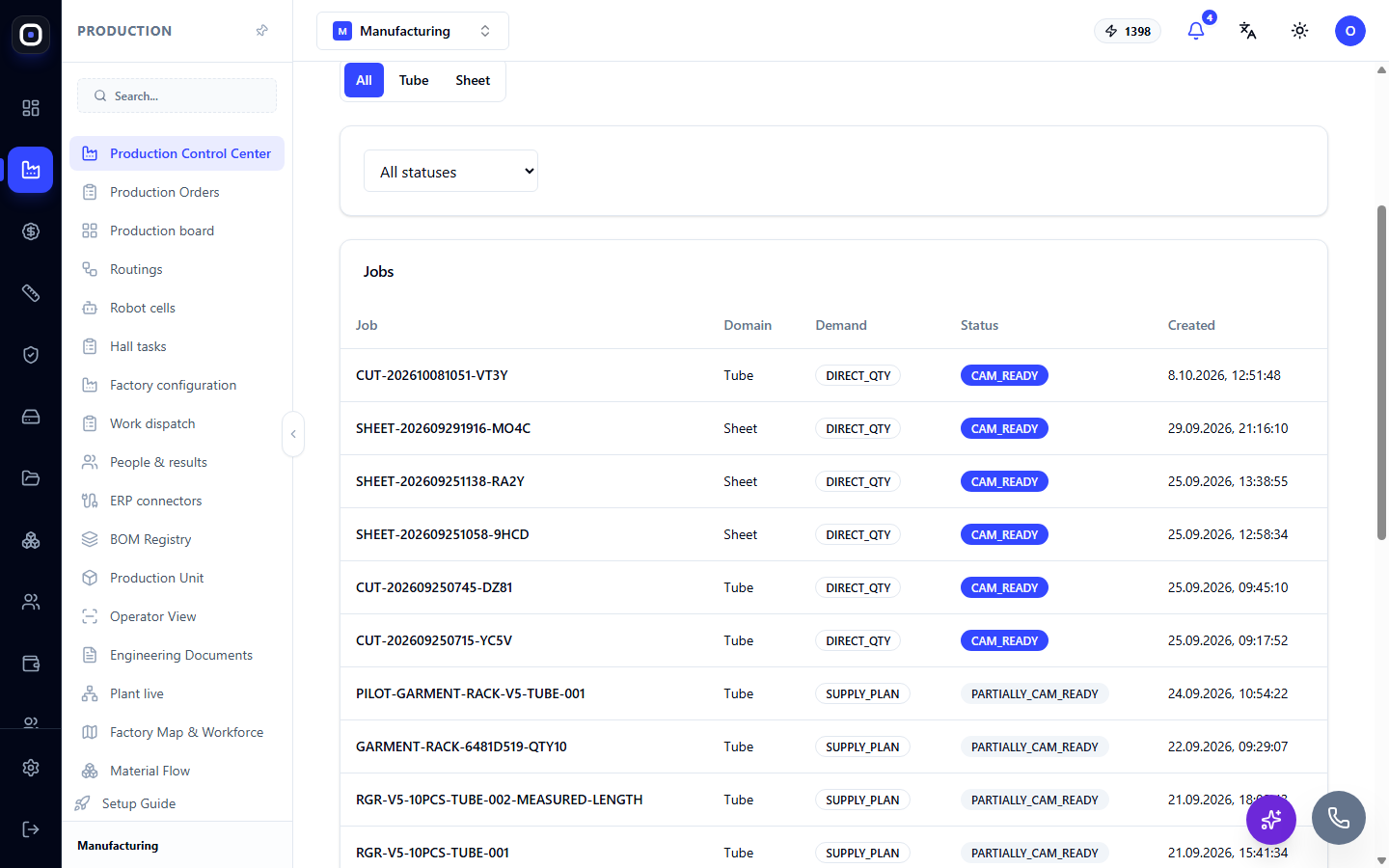
Task: Click the logout icon in the rail
Action: (x=31, y=829)
